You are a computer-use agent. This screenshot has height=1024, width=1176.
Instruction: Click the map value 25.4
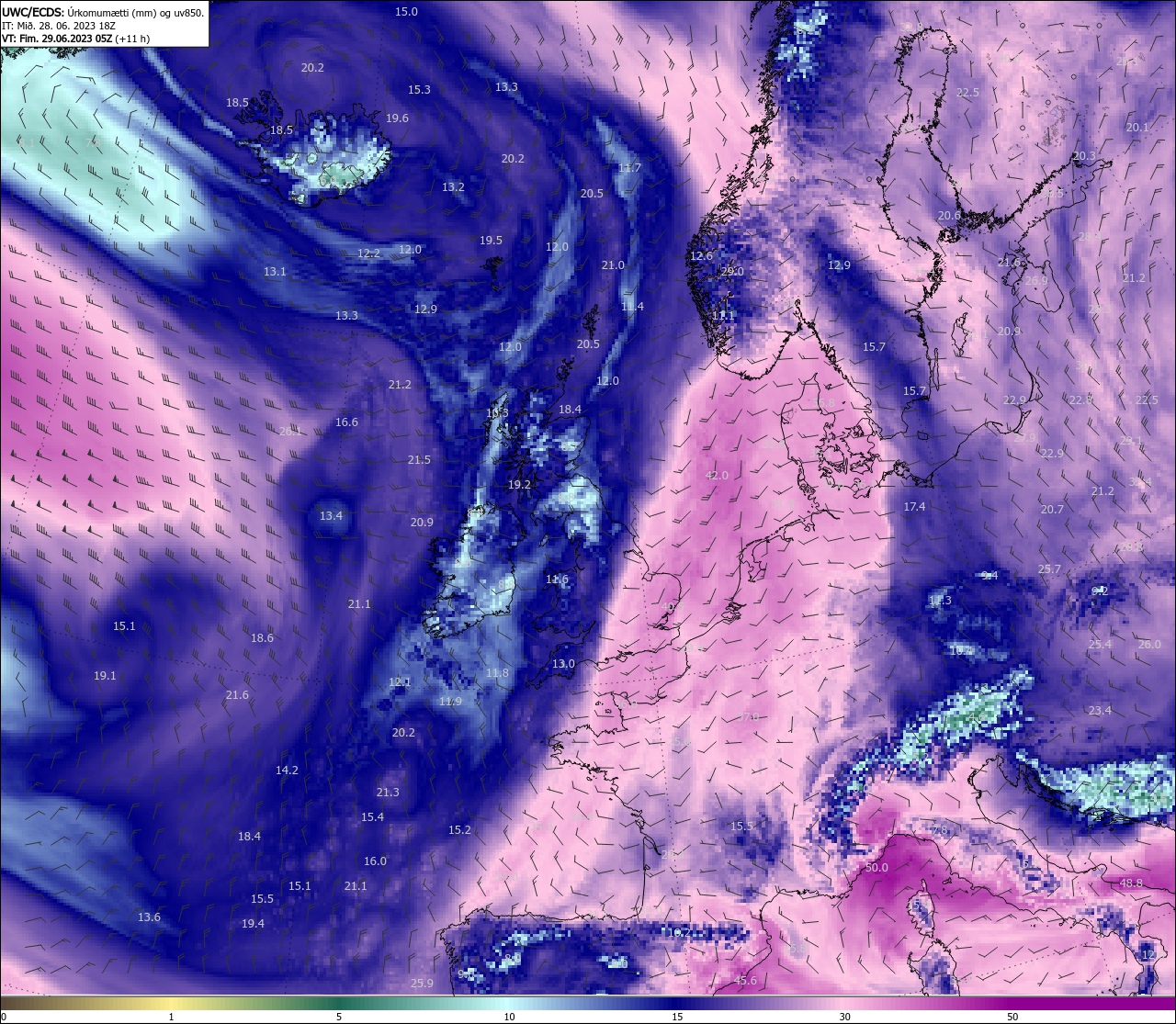coord(1100,645)
